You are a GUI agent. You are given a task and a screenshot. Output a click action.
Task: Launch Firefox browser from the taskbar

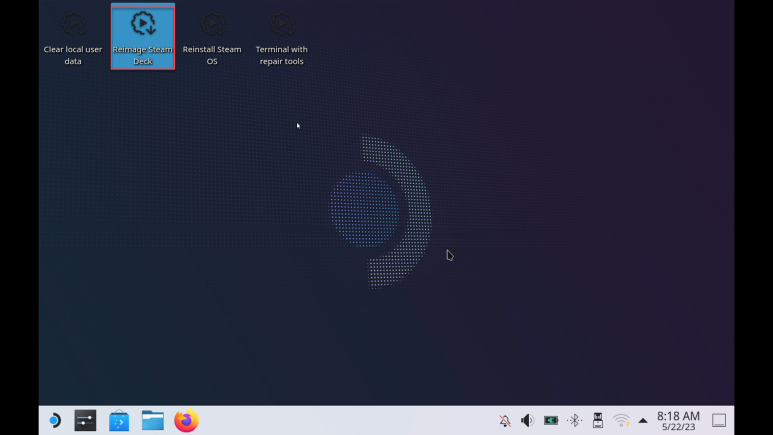pyautogui.click(x=186, y=421)
